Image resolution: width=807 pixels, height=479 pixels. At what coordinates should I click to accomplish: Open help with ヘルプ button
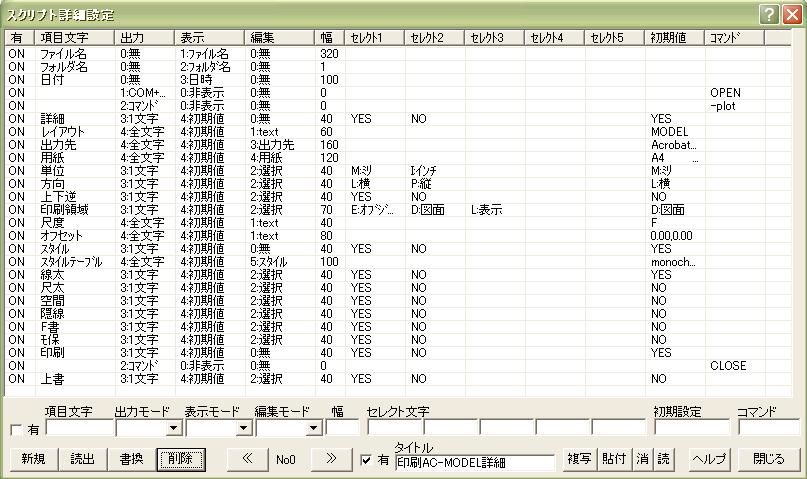[x=709, y=460]
